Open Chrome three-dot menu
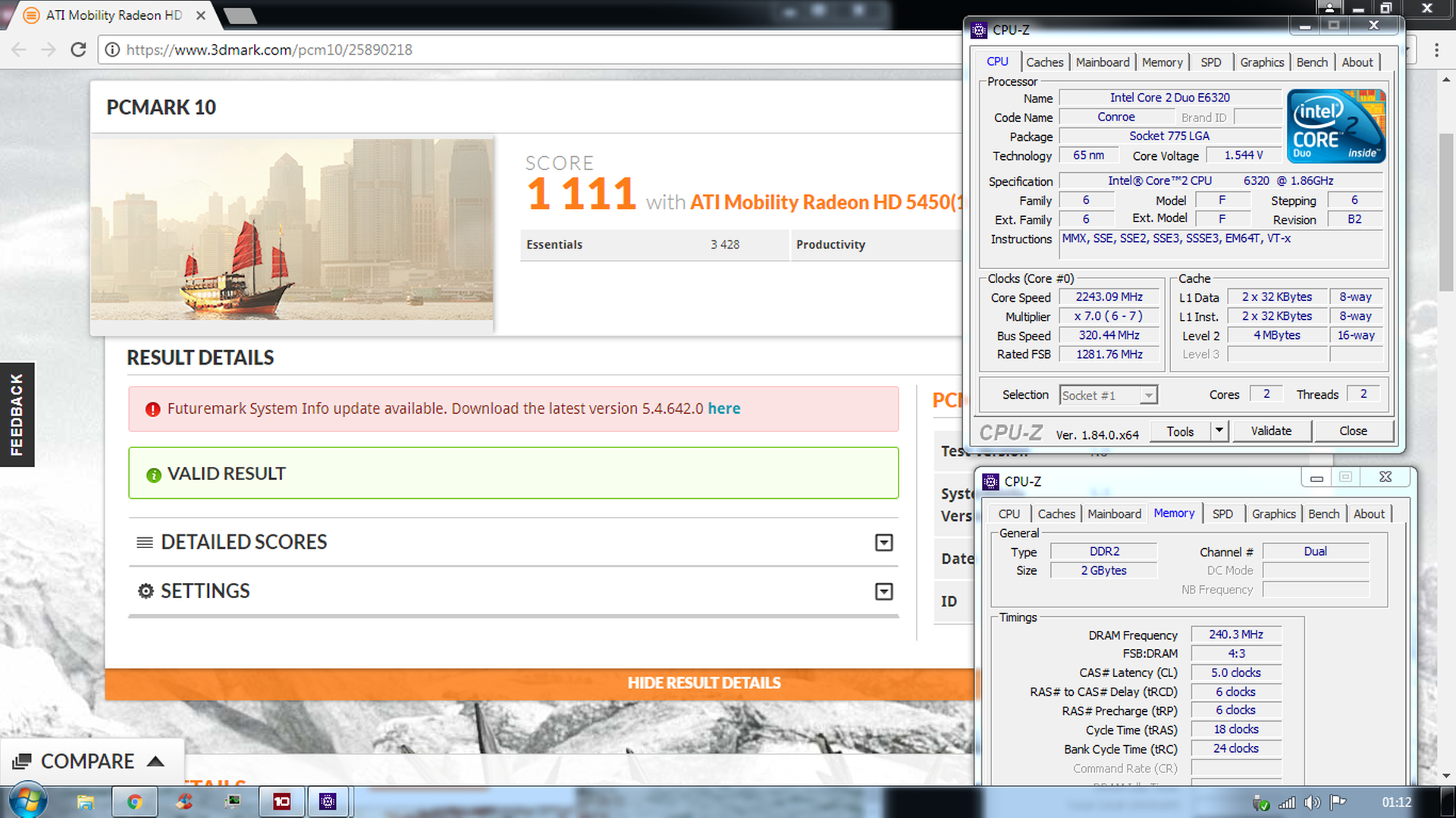 pos(1436,50)
